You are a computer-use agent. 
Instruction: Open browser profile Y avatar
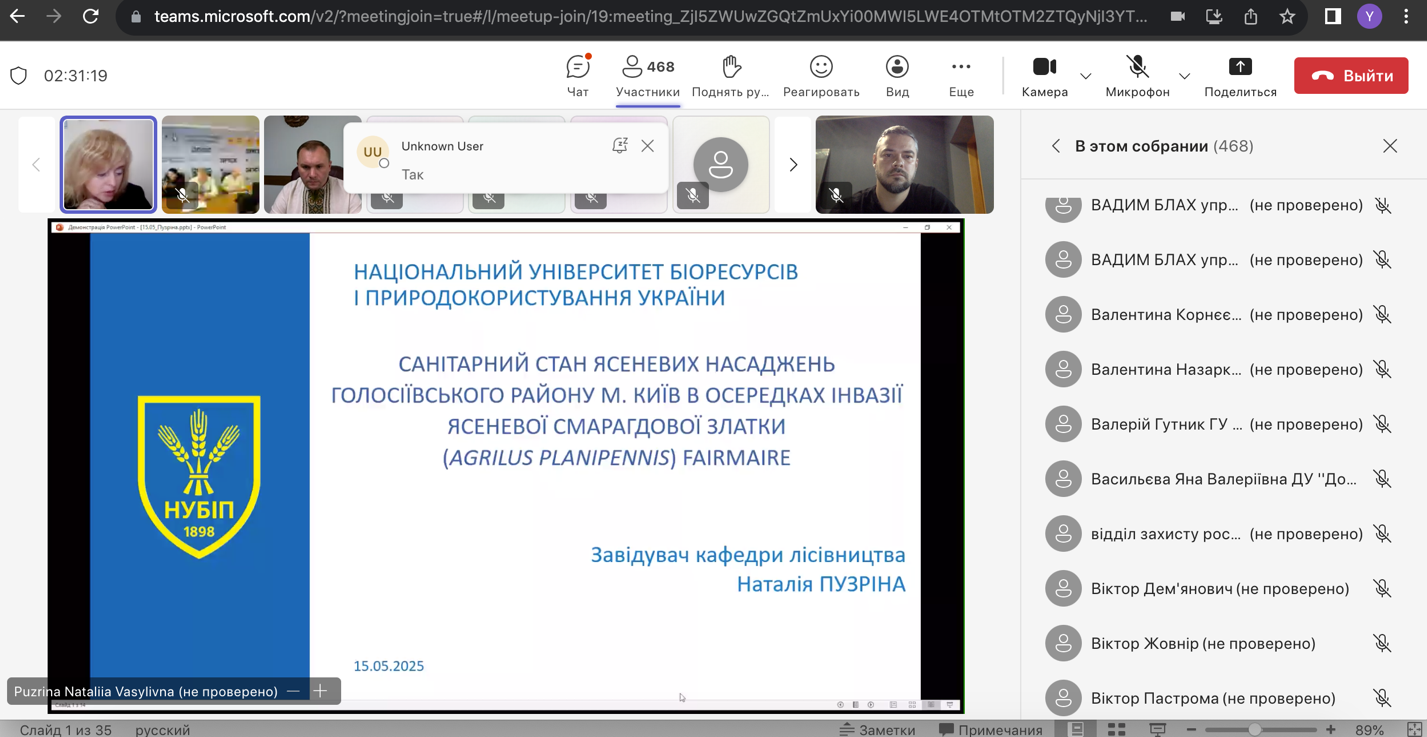(x=1369, y=16)
